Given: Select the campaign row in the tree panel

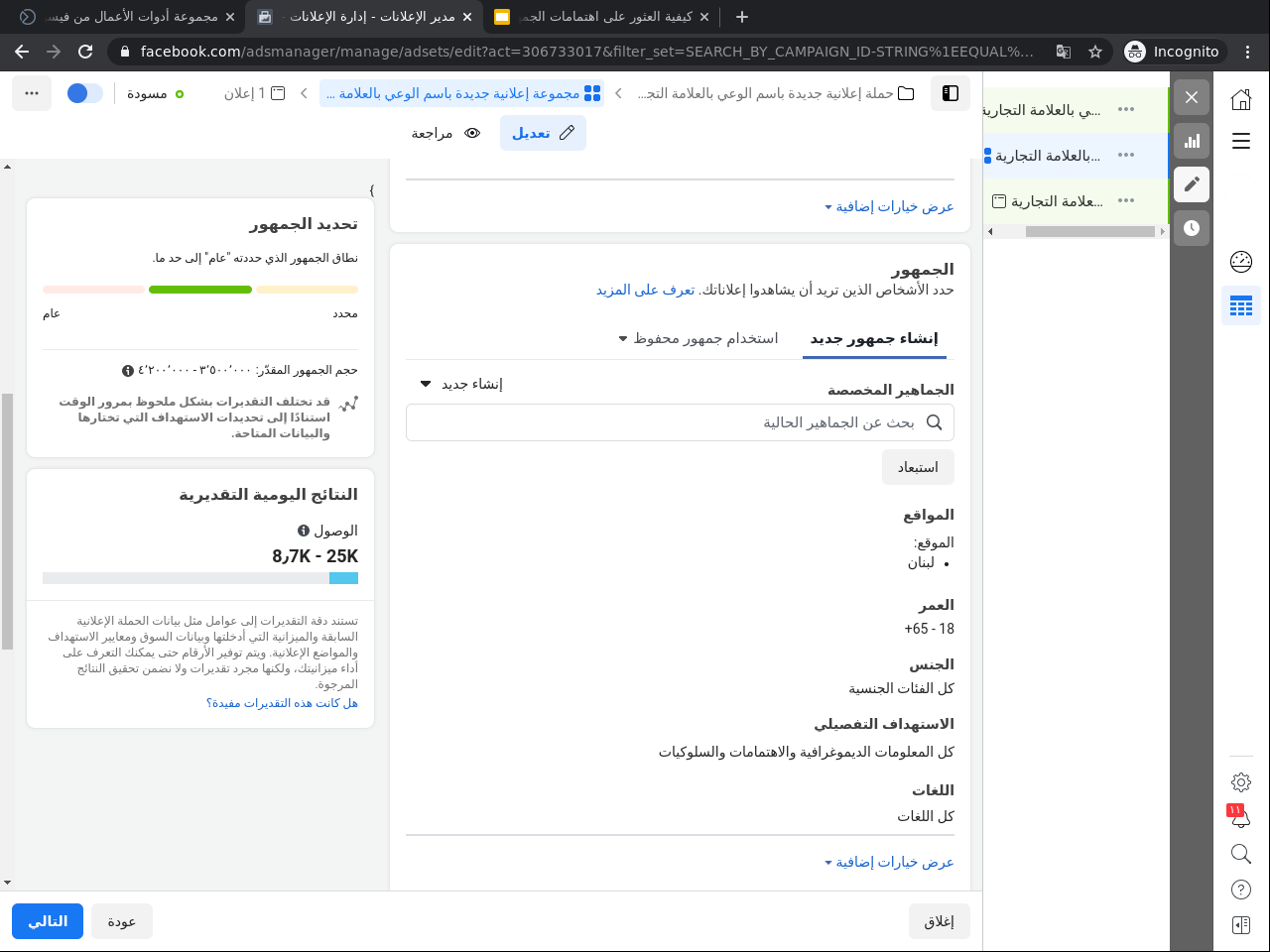Looking at the screenshot, I should click(x=1077, y=110).
